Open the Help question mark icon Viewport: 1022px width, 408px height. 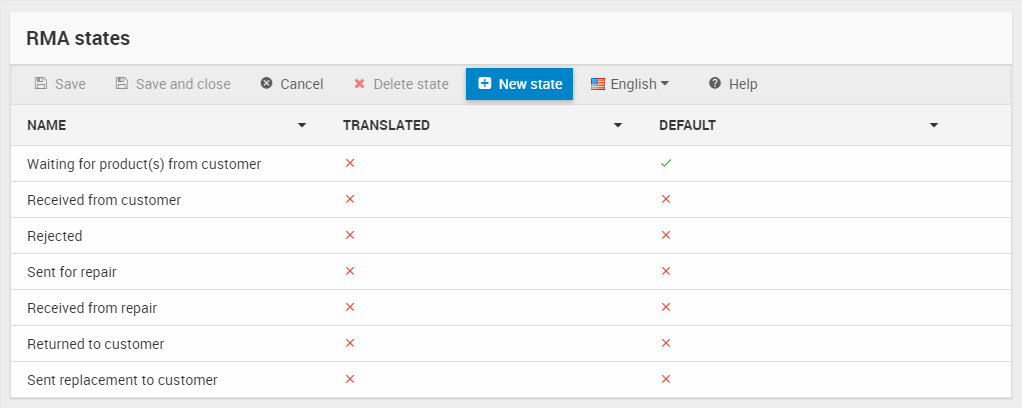click(715, 84)
